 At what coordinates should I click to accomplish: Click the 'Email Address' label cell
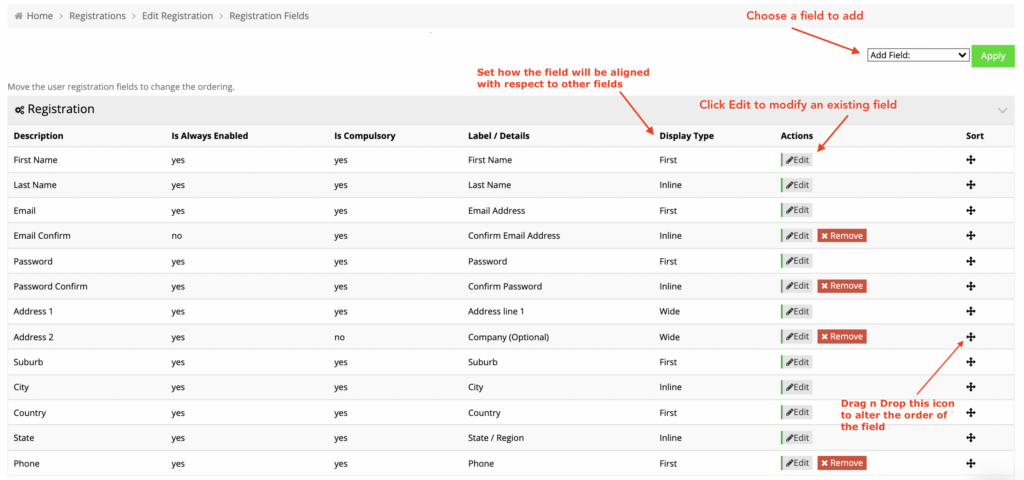(x=496, y=210)
